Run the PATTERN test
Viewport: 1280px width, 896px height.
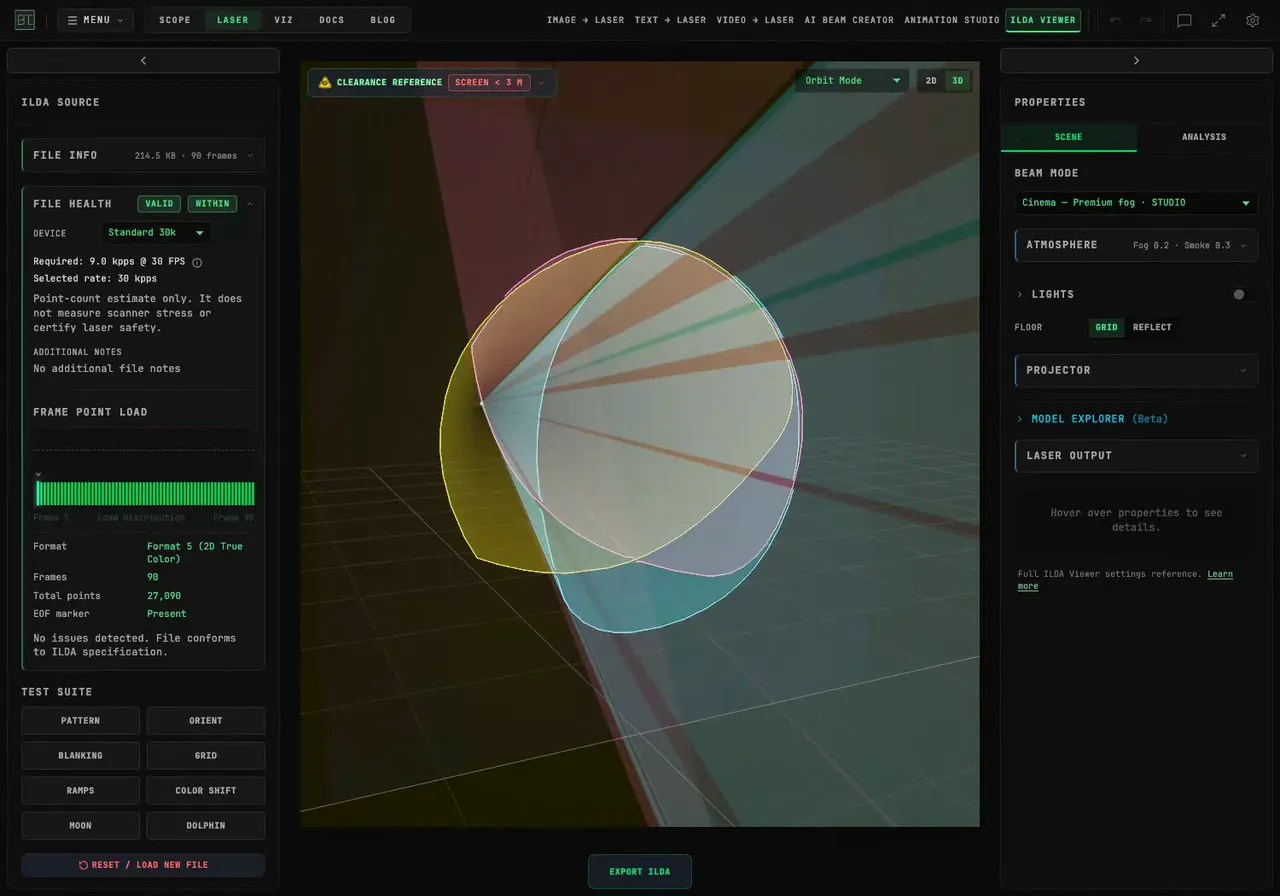[x=80, y=721]
